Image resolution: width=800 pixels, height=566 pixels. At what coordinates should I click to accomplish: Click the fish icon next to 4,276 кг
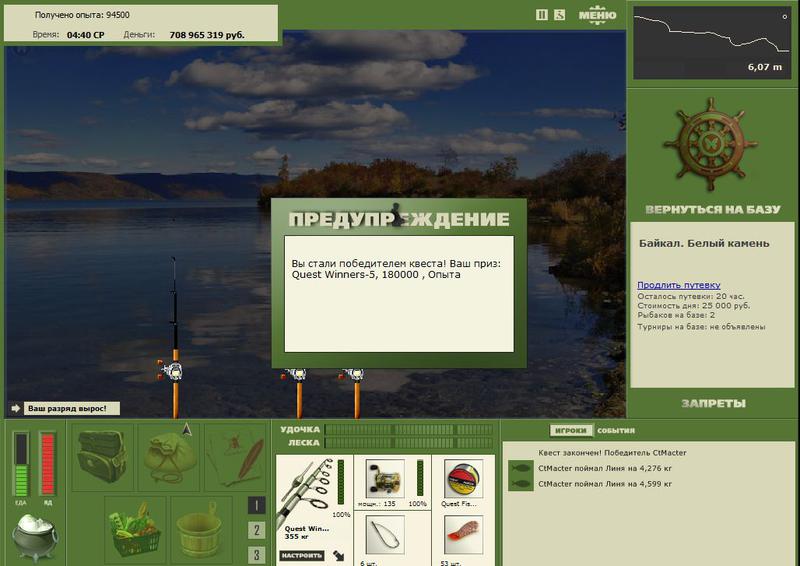520,468
